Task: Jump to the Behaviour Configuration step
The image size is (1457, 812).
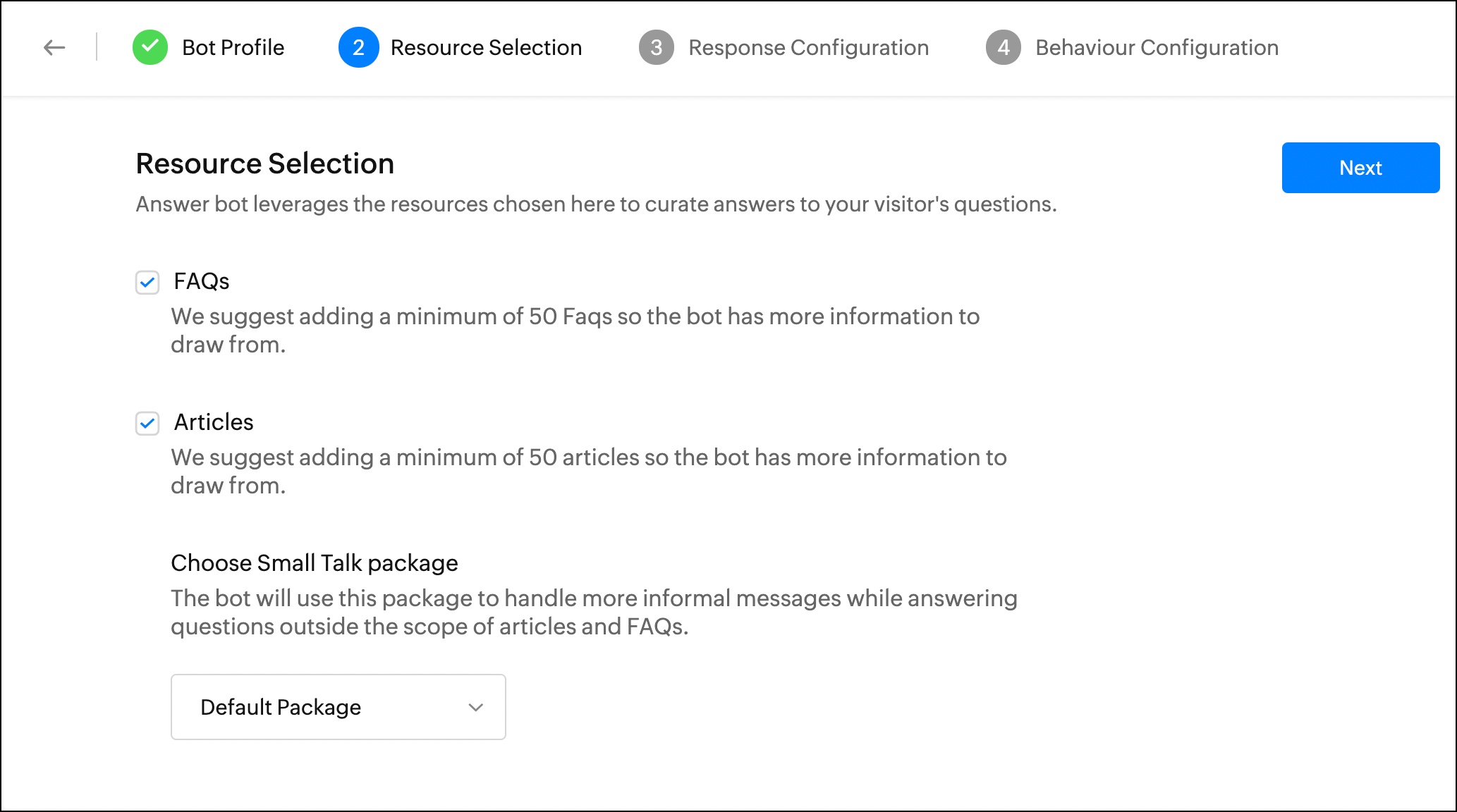Action: point(1157,48)
